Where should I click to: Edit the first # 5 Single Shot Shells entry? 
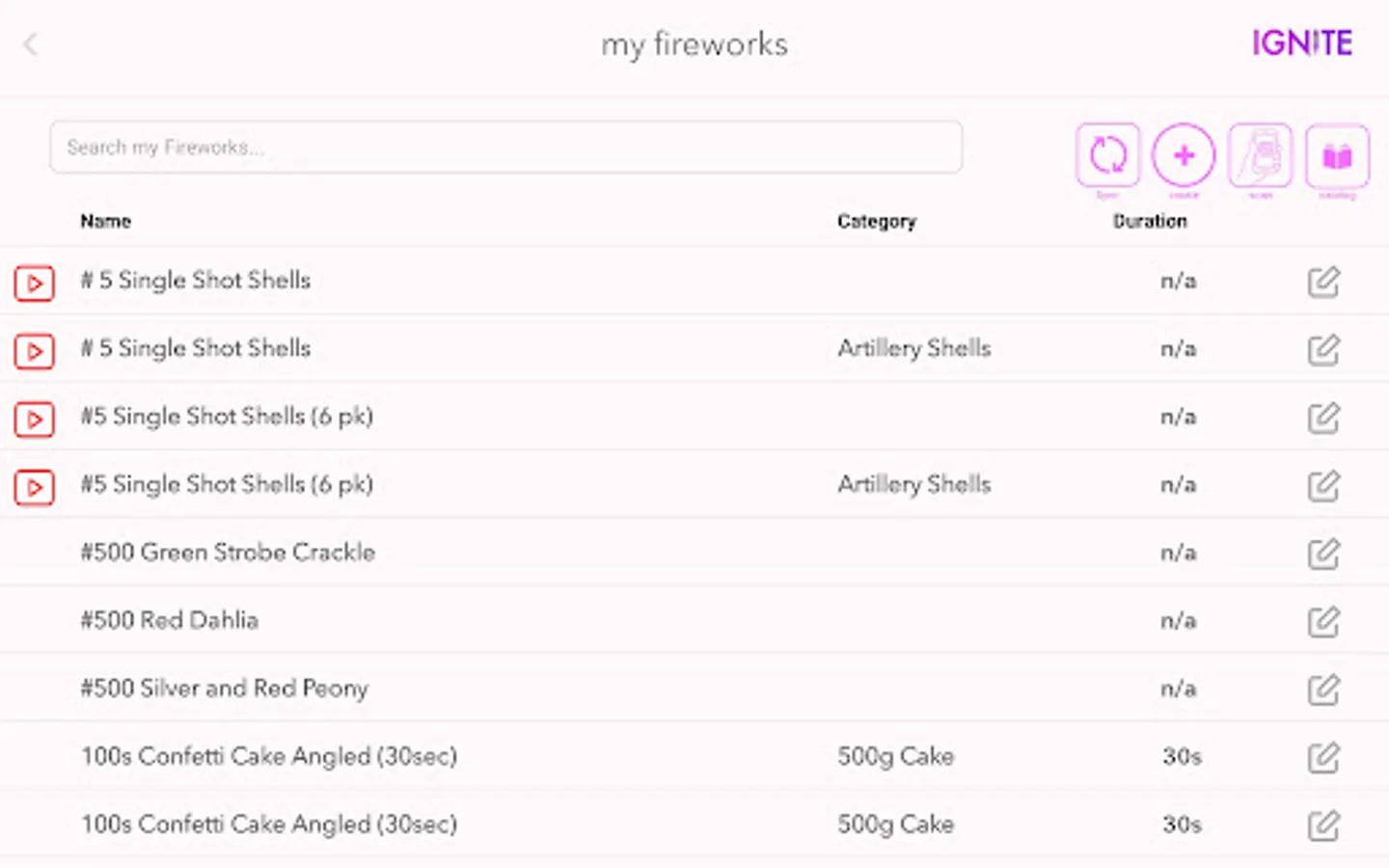[x=1323, y=282]
